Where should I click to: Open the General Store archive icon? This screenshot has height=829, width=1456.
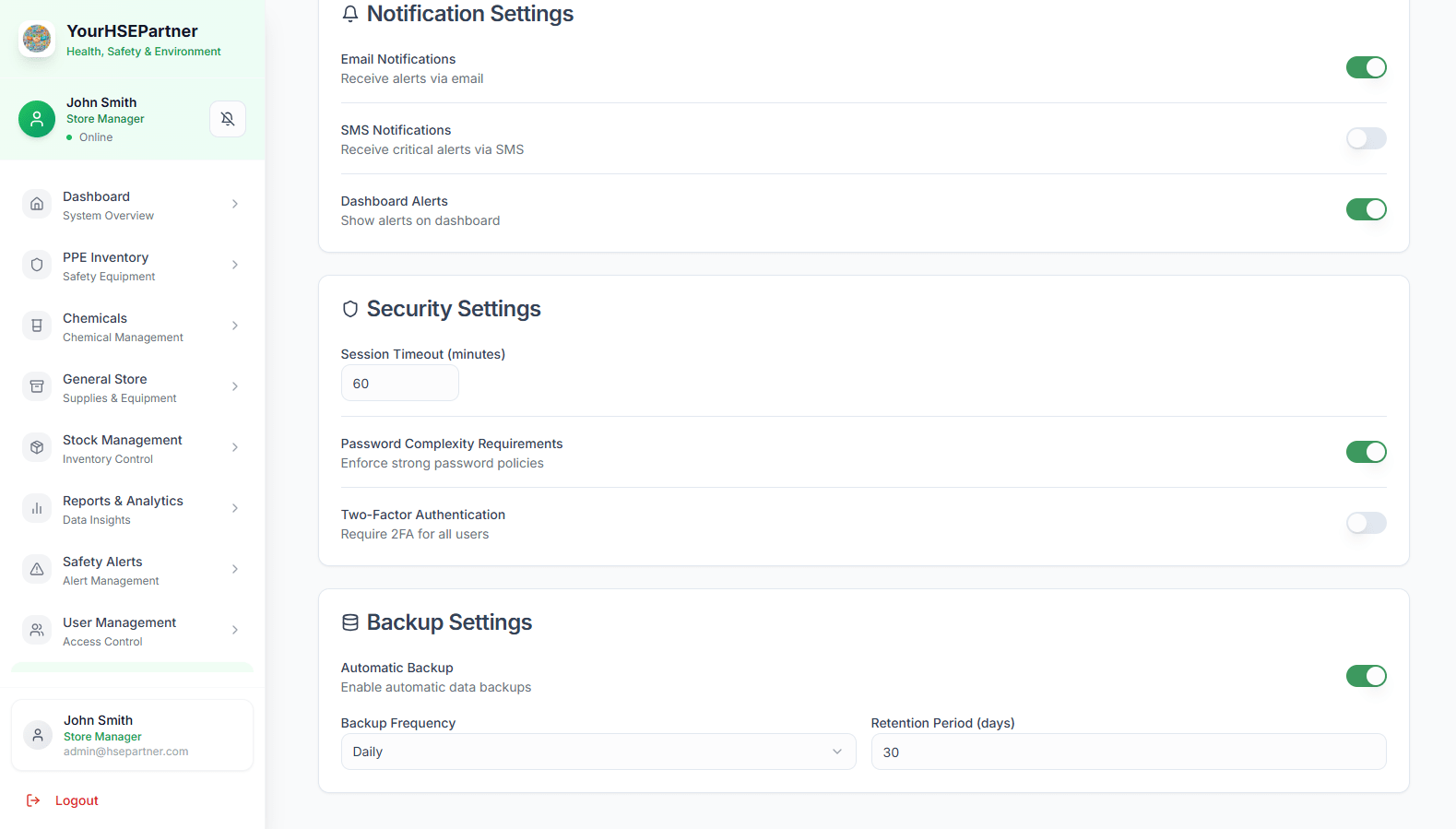point(37,386)
